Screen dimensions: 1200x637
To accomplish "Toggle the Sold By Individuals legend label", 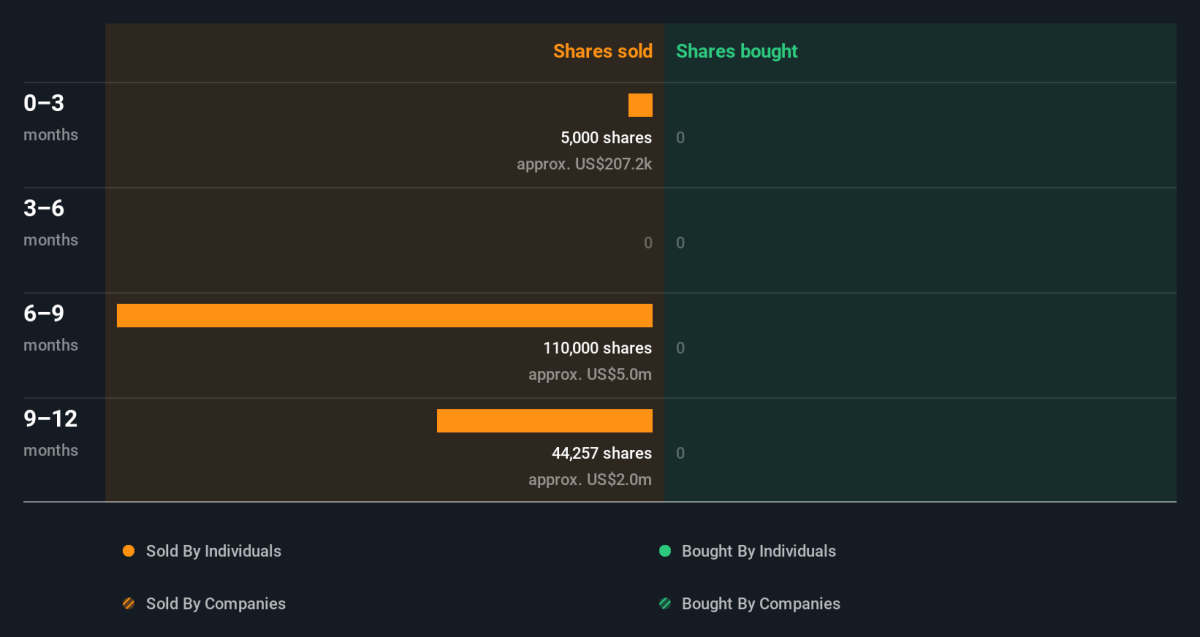I will tap(214, 551).
